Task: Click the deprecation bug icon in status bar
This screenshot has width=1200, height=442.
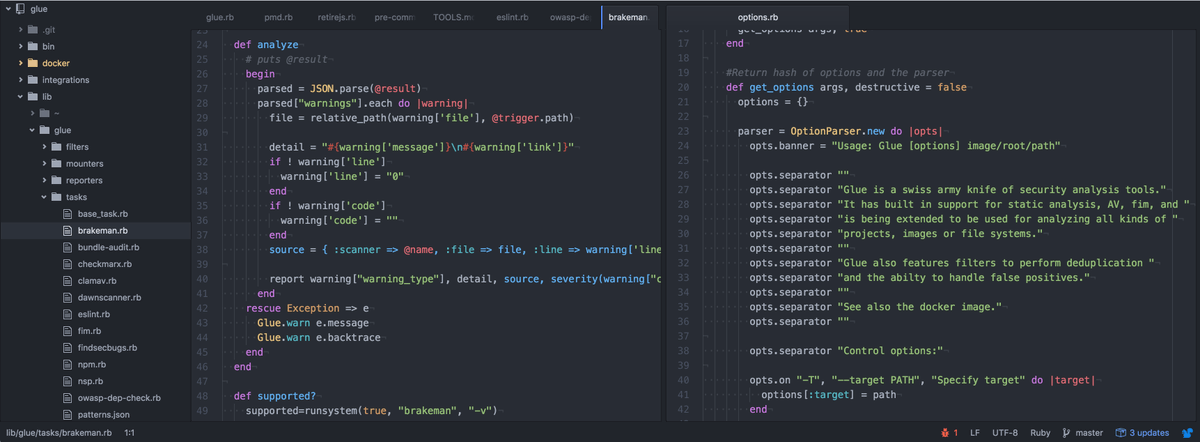Action: [x=943, y=433]
